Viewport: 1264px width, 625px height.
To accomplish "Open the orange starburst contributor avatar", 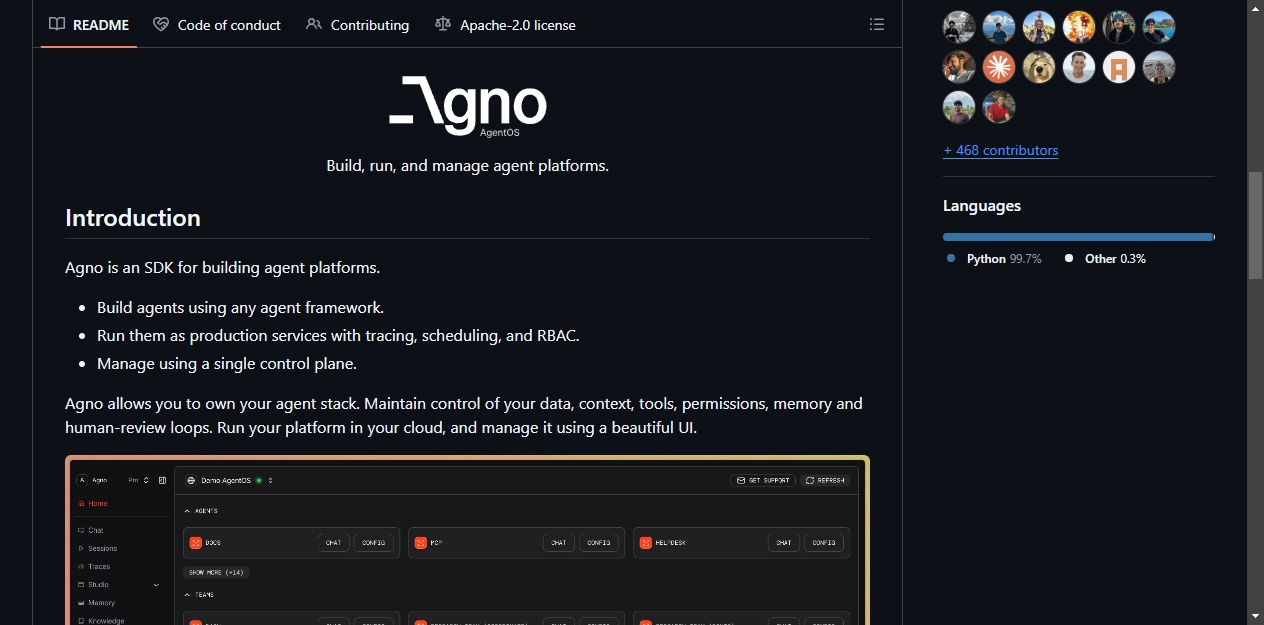I will [999, 67].
